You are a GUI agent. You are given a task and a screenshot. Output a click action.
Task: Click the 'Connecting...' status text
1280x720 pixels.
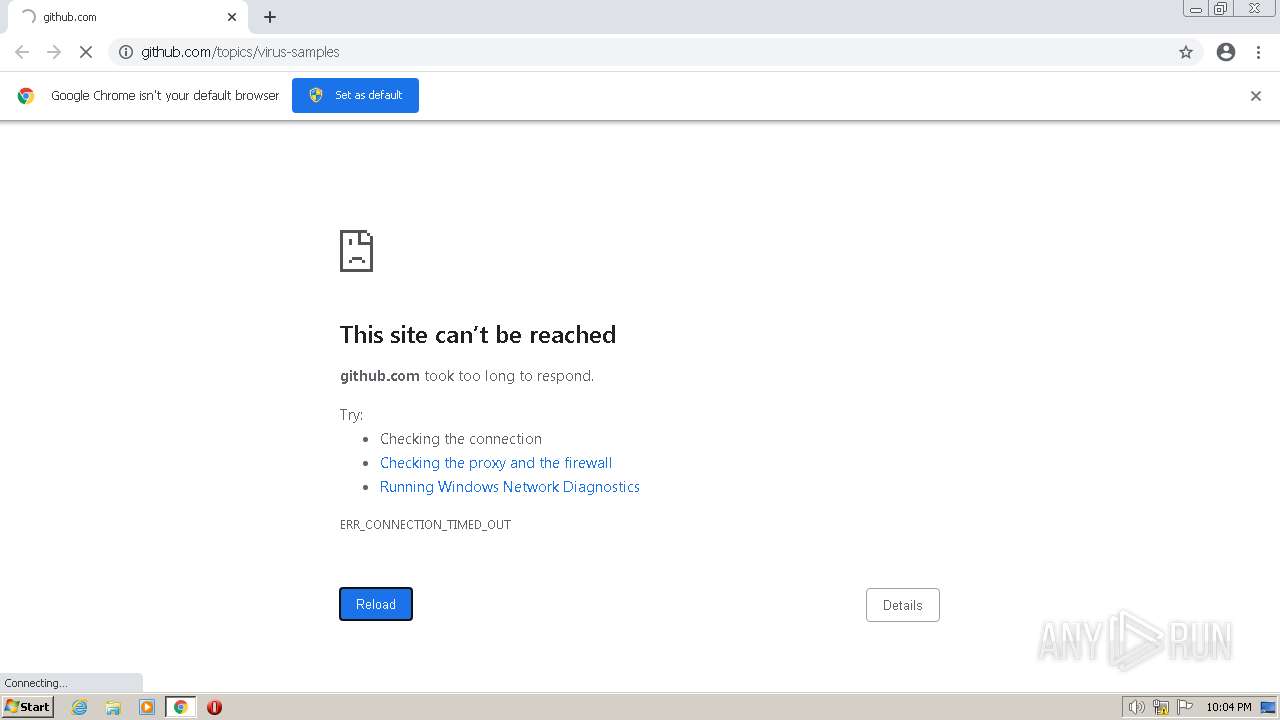tap(36, 683)
